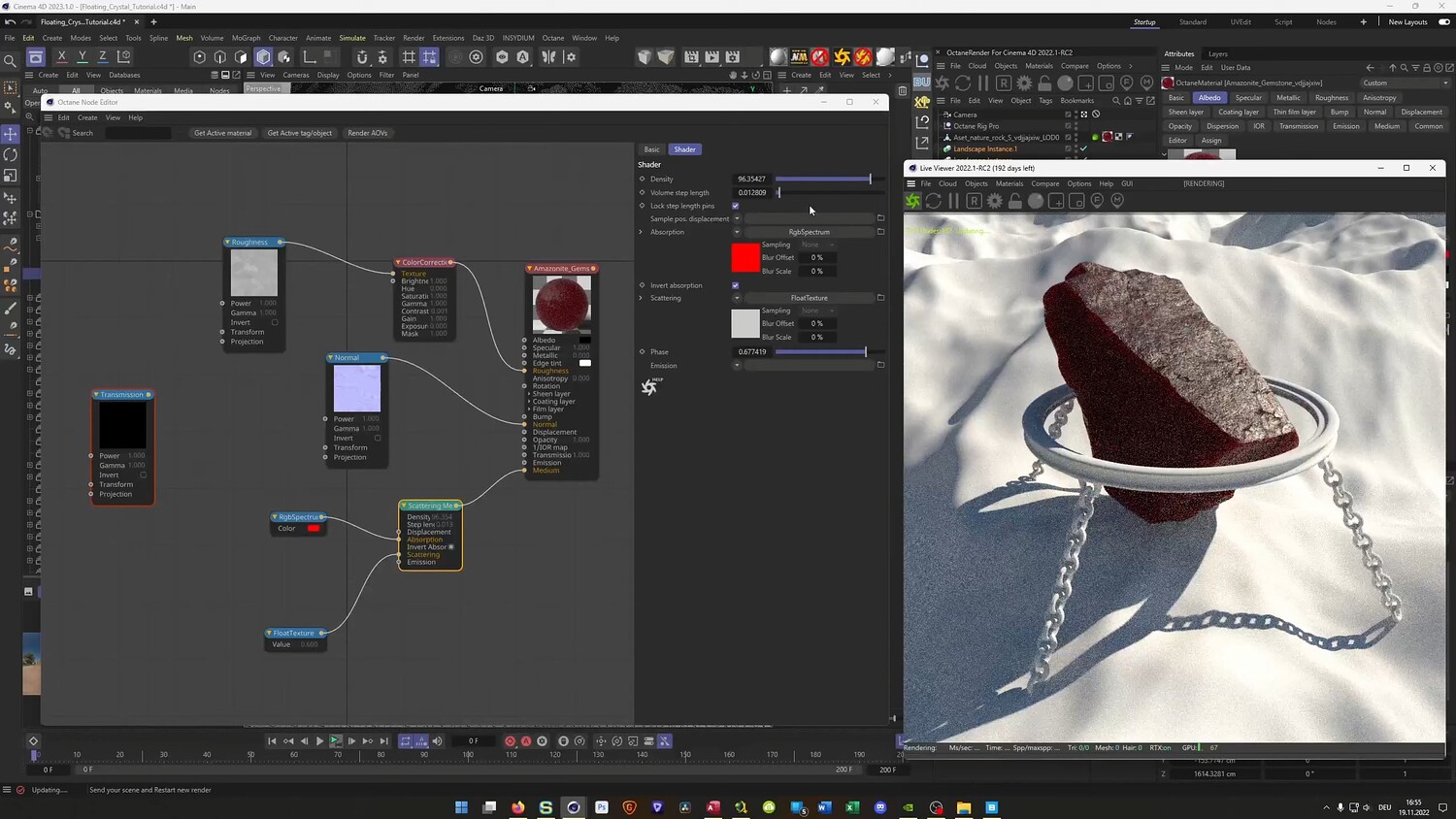Expand the Scattering parameter section
Image resolution: width=1456 pixels, height=819 pixels.
(x=641, y=298)
